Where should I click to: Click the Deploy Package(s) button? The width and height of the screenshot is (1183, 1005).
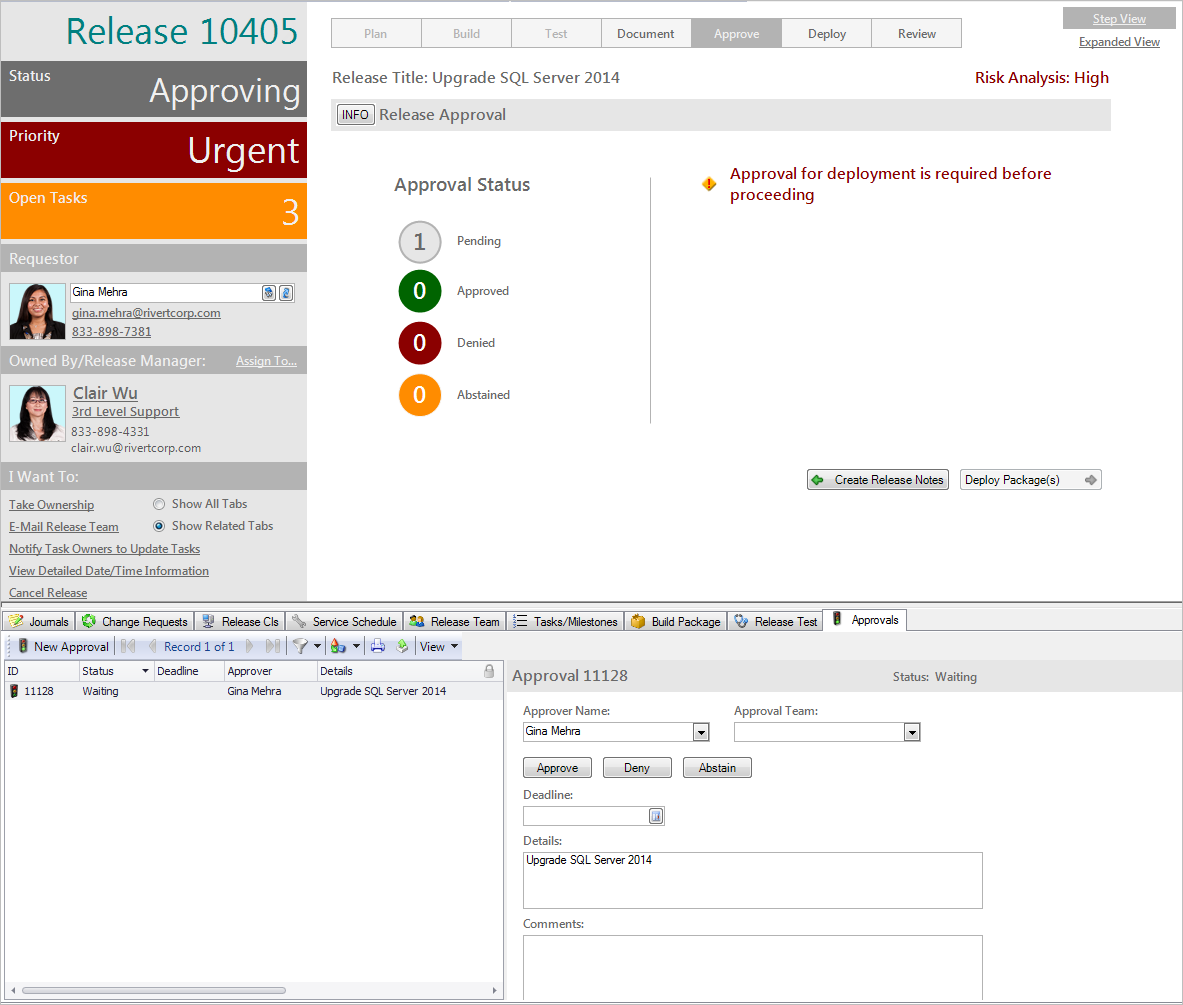click(x=1030, y=479)
